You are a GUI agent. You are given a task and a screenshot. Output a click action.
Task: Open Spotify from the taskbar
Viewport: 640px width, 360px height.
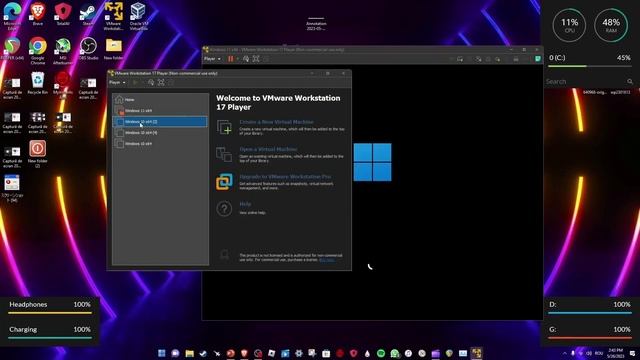tap(381, 353)
